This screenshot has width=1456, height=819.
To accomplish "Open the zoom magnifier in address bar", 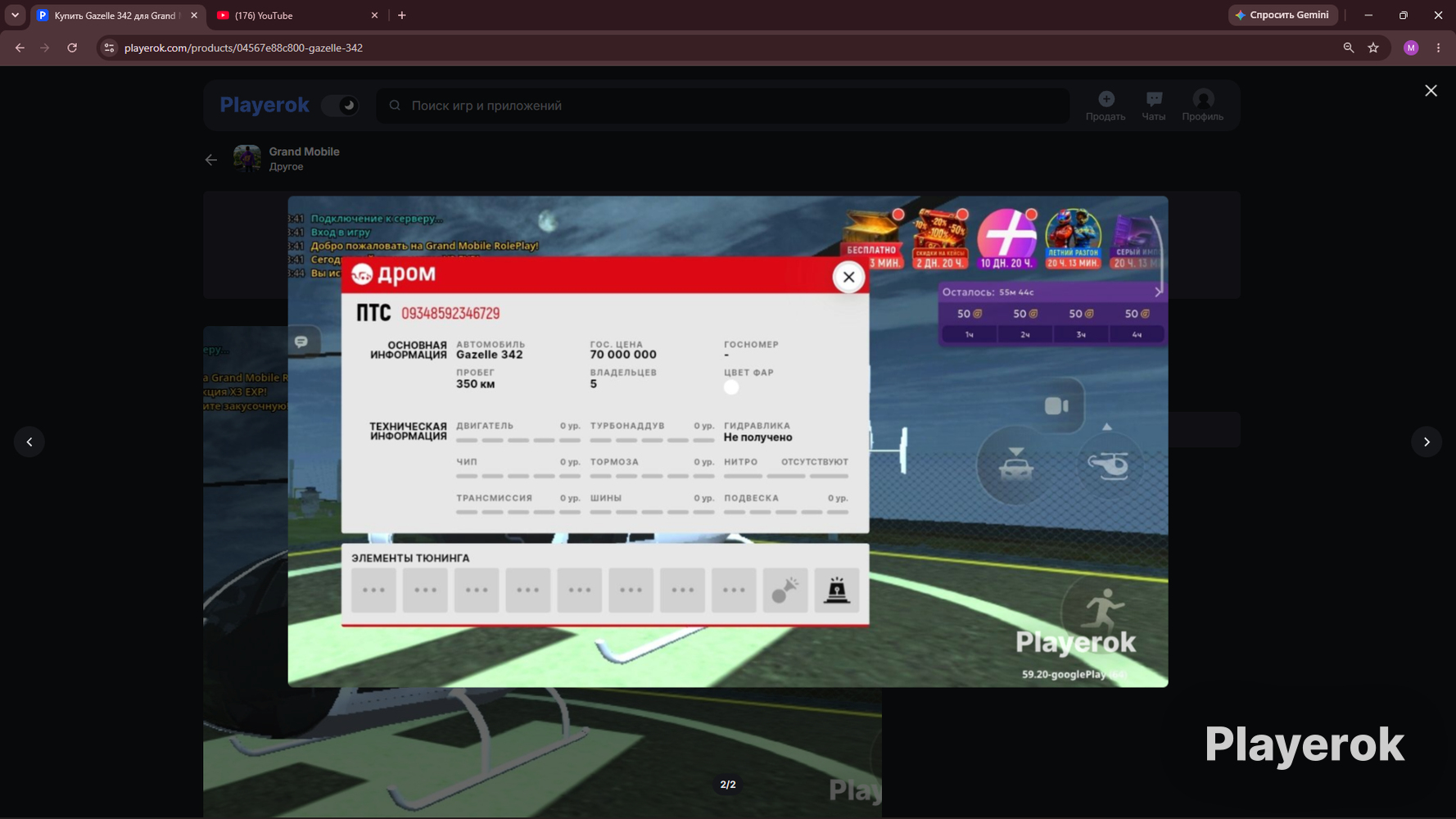I will 1348,48.
